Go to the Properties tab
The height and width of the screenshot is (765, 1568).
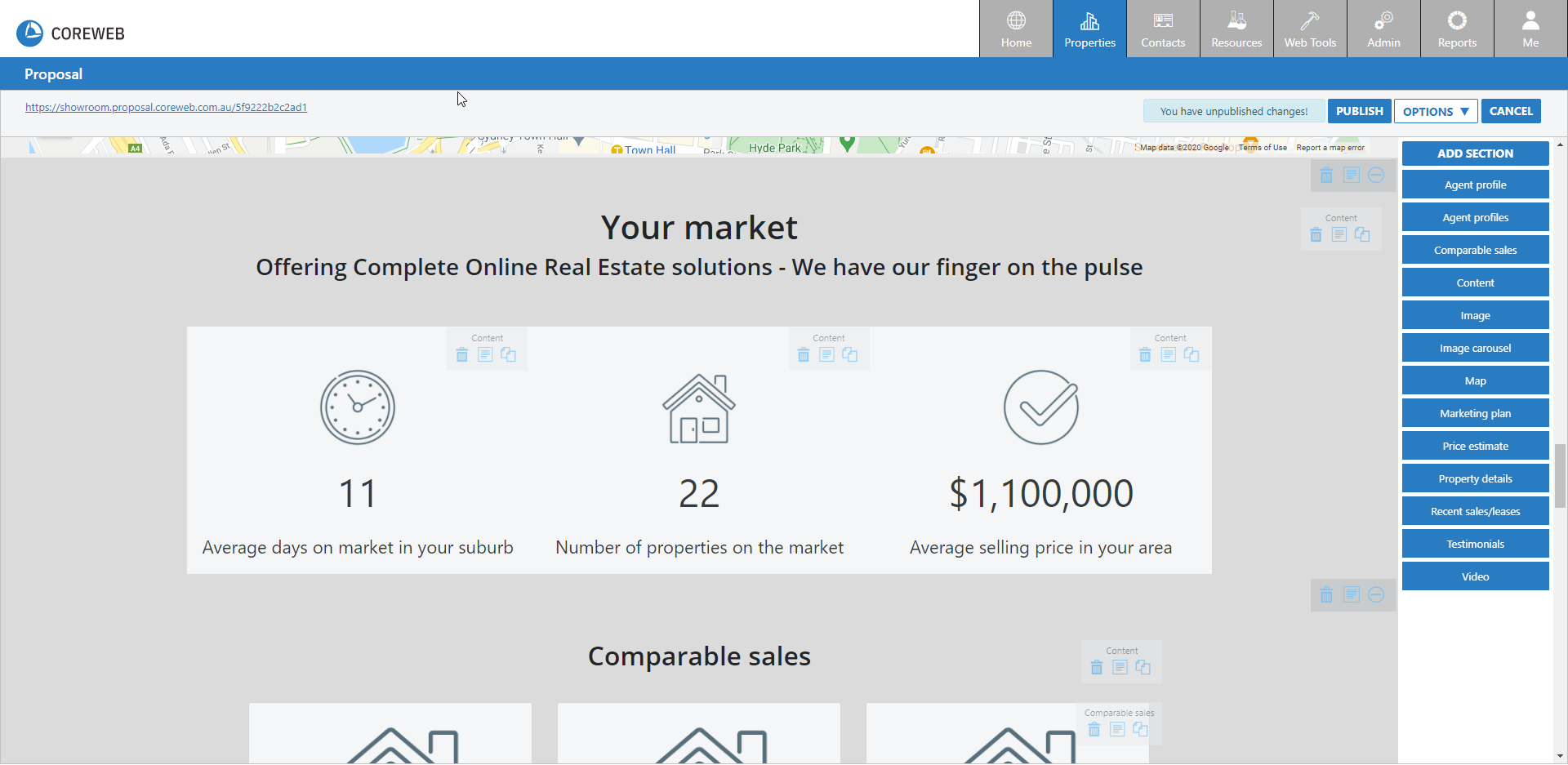tap(1089, 29)
